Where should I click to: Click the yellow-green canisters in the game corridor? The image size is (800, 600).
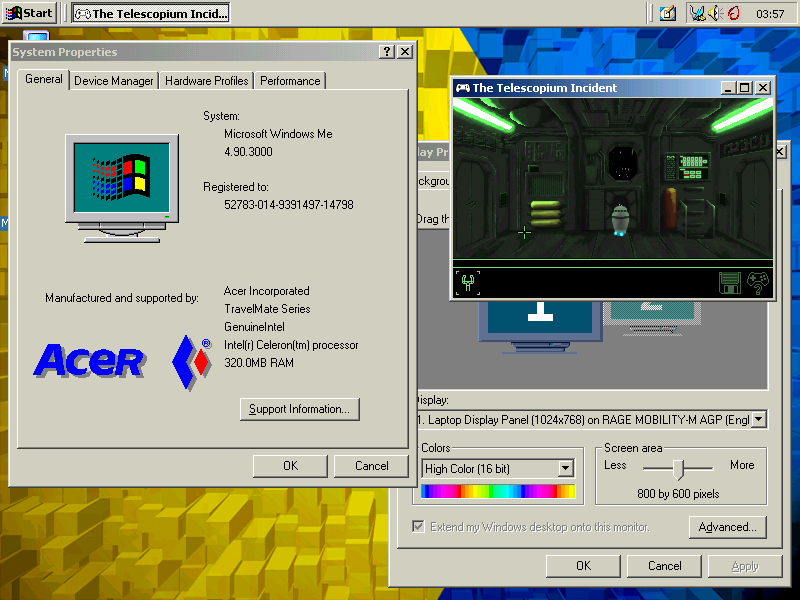[546, 213]
